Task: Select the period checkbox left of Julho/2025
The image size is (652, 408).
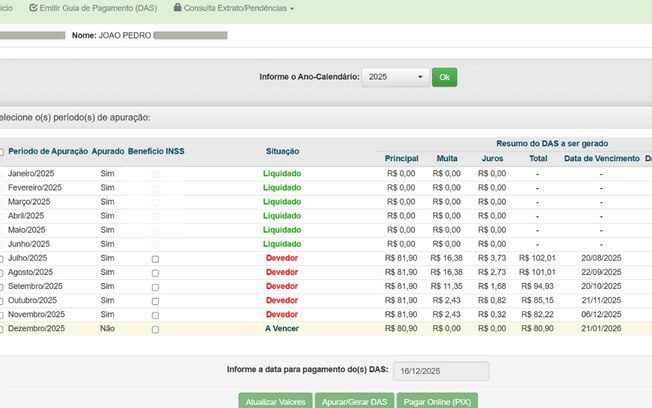Action: pos(2,259)
